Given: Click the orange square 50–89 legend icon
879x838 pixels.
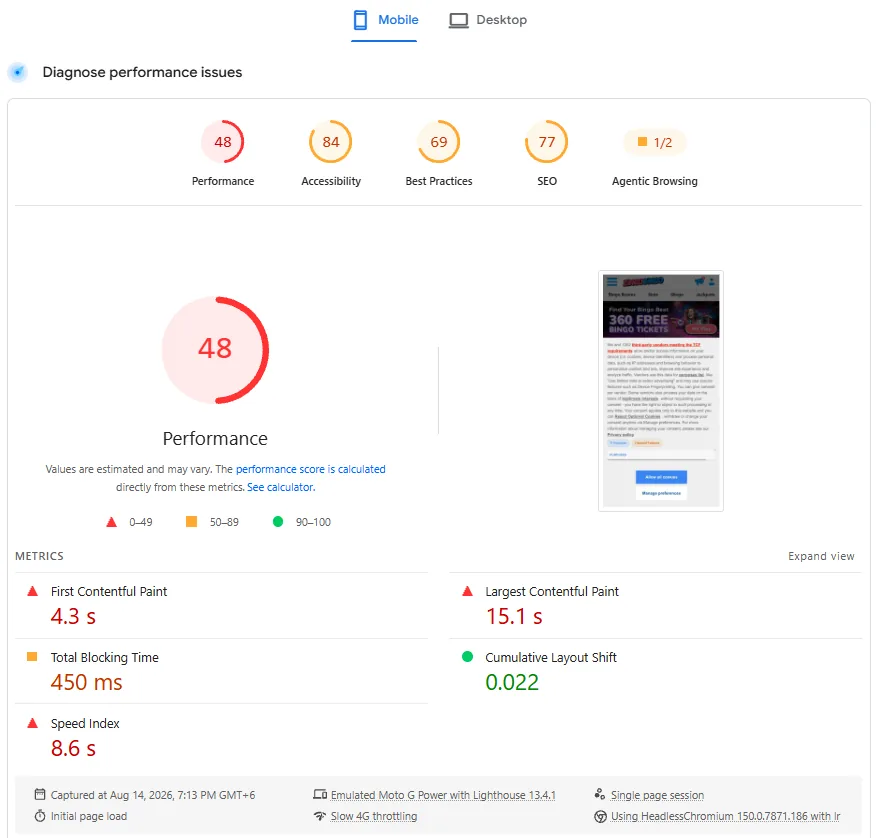Looking at the screenshot, I should (192, 521).
